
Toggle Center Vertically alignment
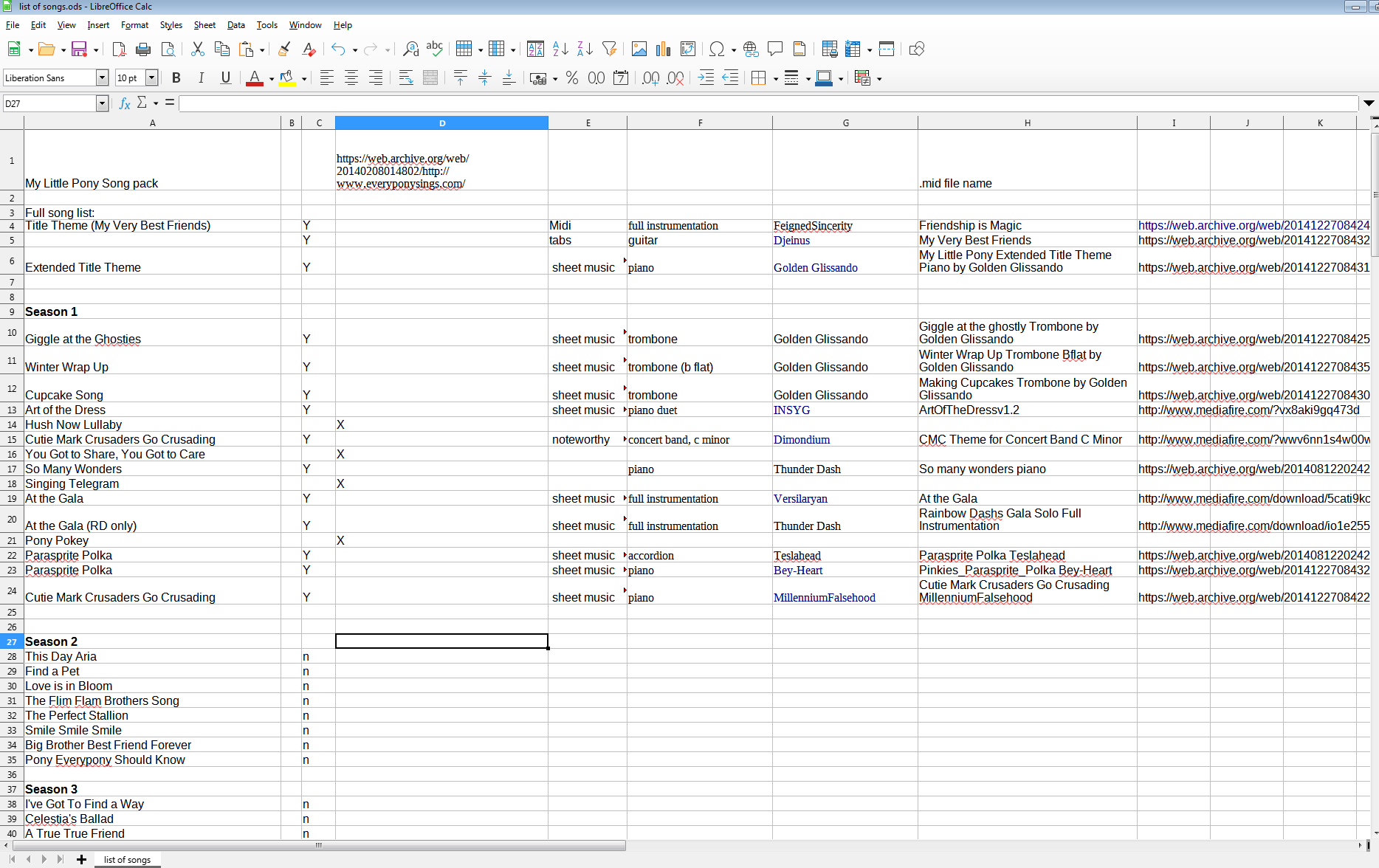tap(485, 78)
